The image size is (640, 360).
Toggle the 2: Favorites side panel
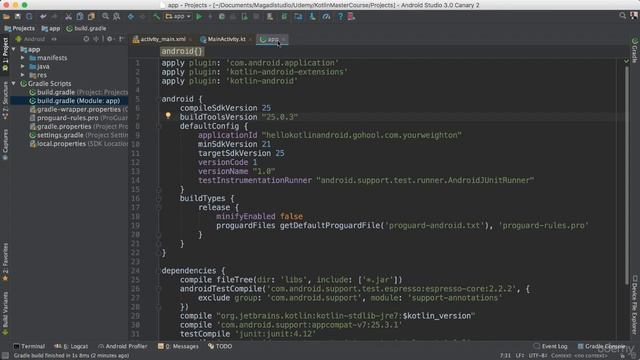(x=5, y=262)
